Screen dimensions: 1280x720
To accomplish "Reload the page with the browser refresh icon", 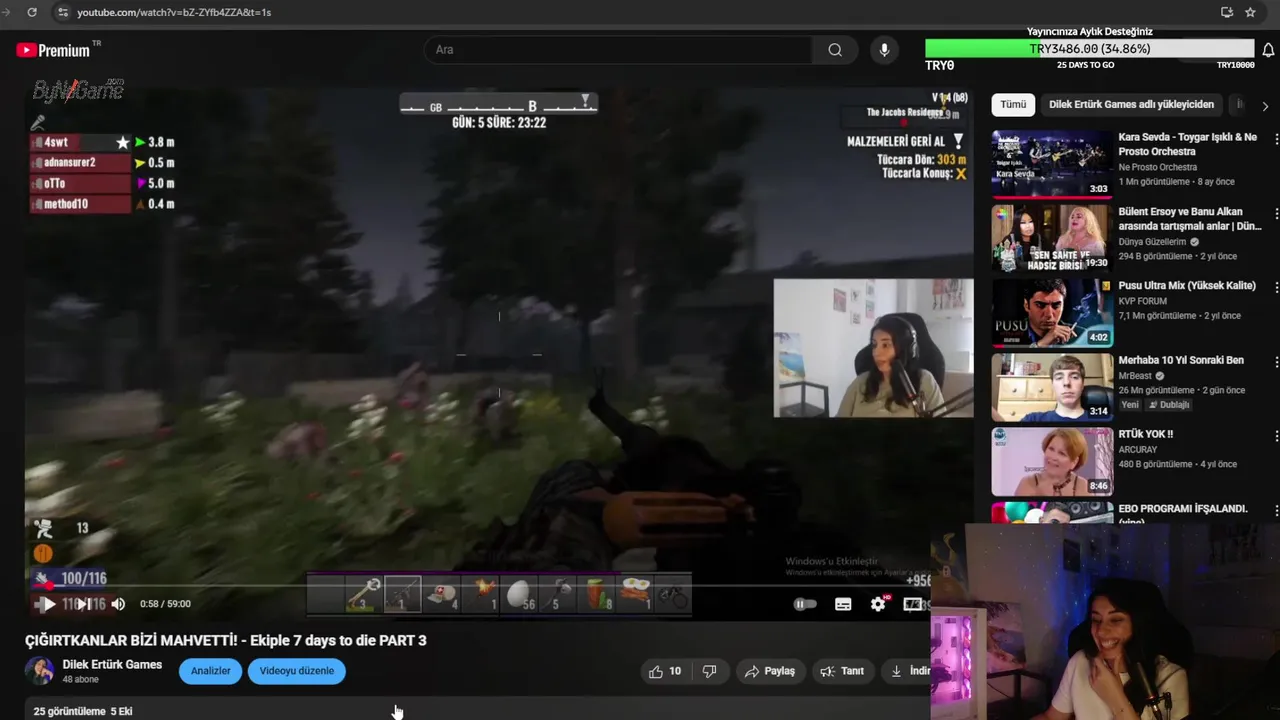I will tap(32, 12).
